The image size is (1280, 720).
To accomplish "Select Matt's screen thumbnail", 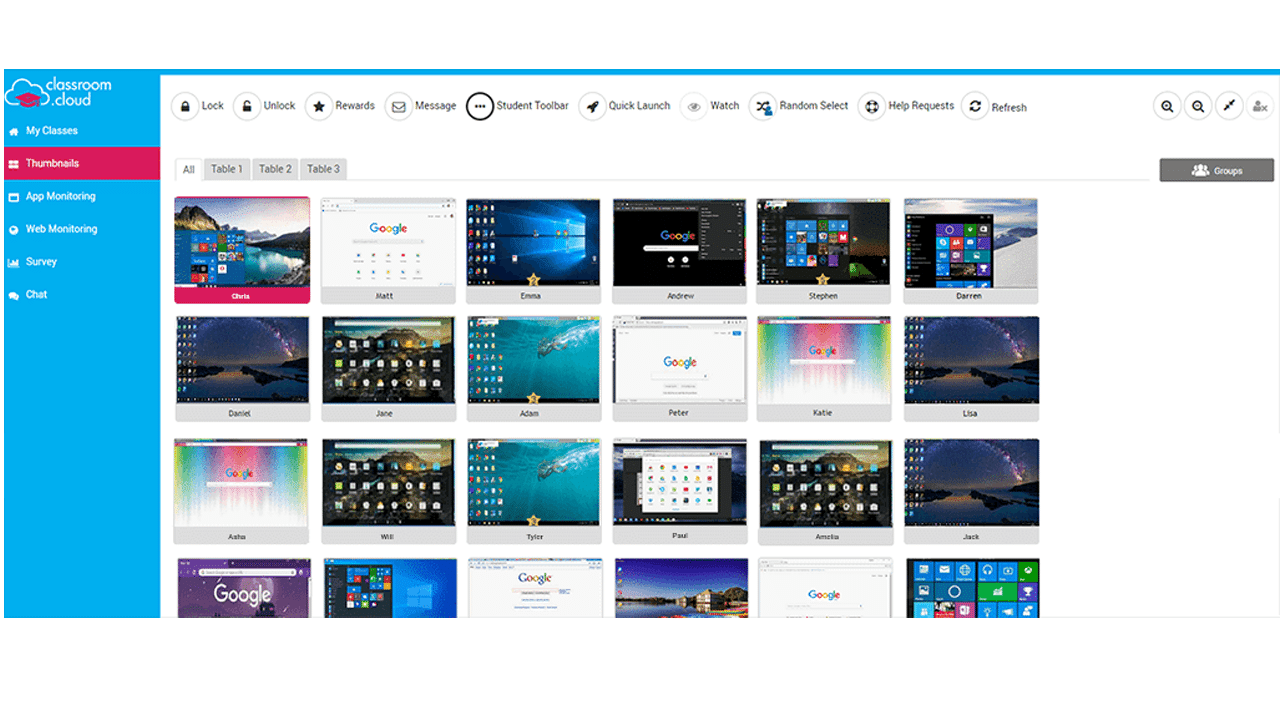I will [x=388, y=243].
